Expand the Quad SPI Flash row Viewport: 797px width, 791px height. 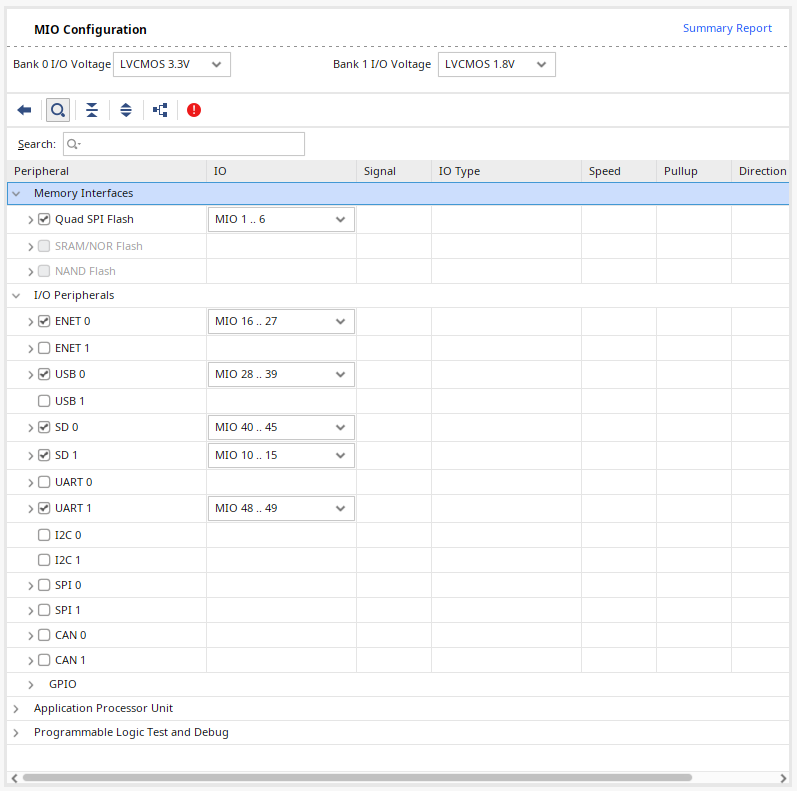click(x=30, y=220)
